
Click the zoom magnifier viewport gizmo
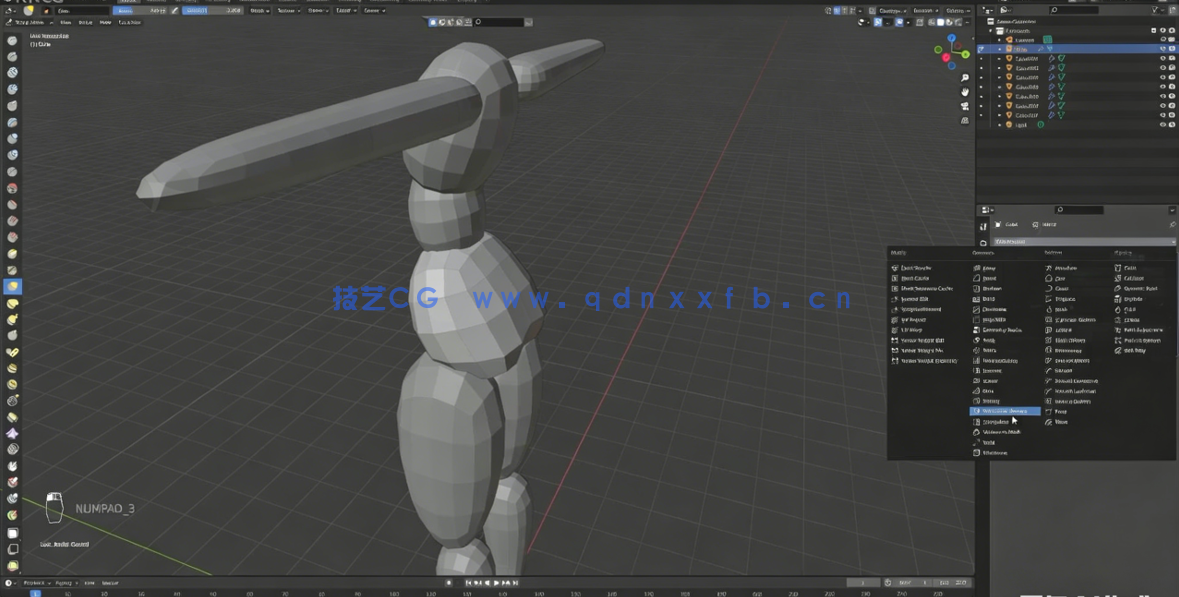pyautogui.click(x=965, y=78)
